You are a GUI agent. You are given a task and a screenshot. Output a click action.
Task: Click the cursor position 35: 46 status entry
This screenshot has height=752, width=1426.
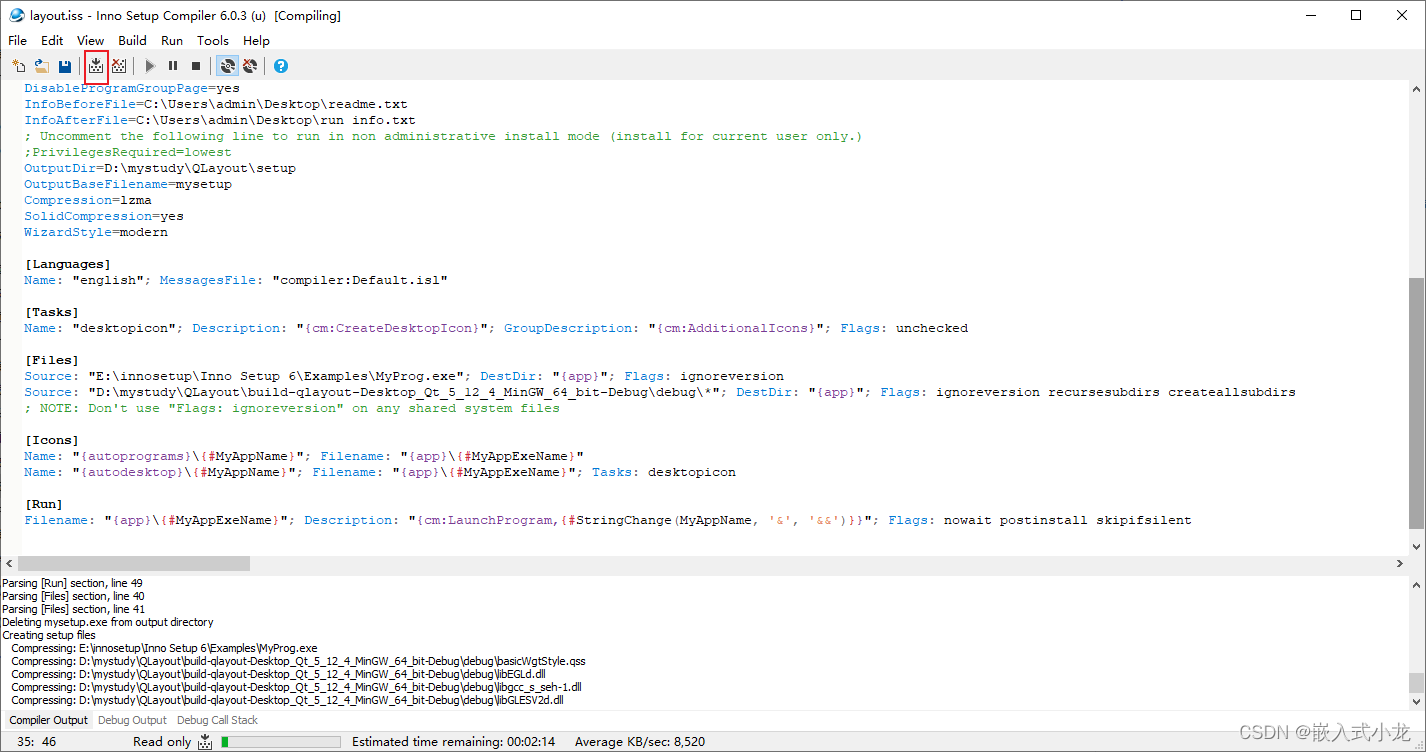[37, 742]
